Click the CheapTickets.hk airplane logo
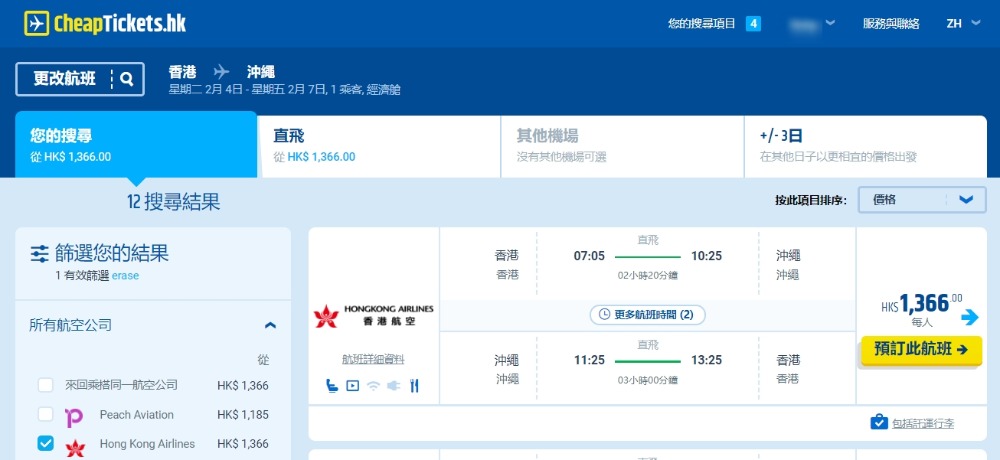The height and width of the screenshot is (460, 1000). pyautogui.click(x=38, y=24)
